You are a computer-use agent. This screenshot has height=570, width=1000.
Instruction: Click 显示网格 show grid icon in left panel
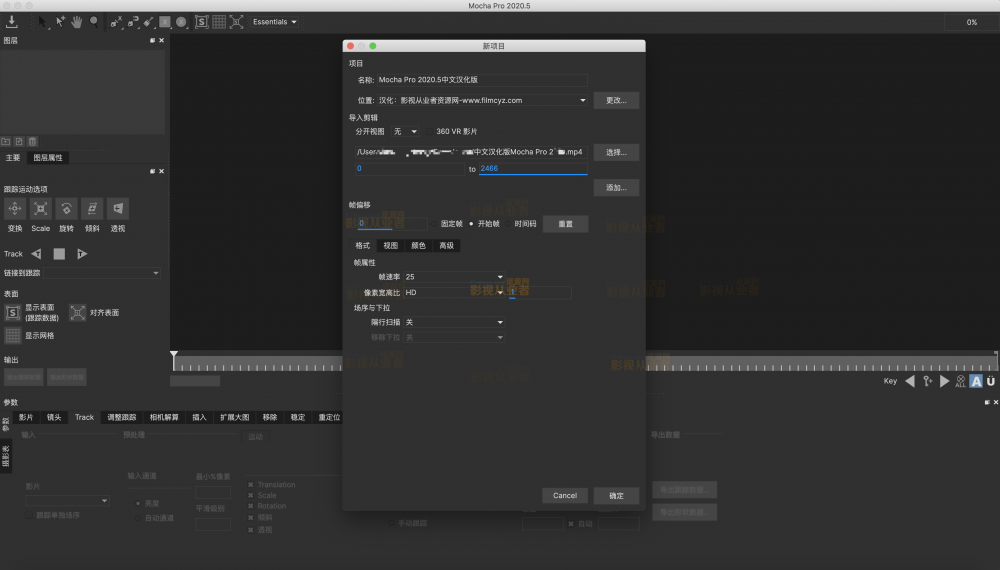tap(13, 335)
